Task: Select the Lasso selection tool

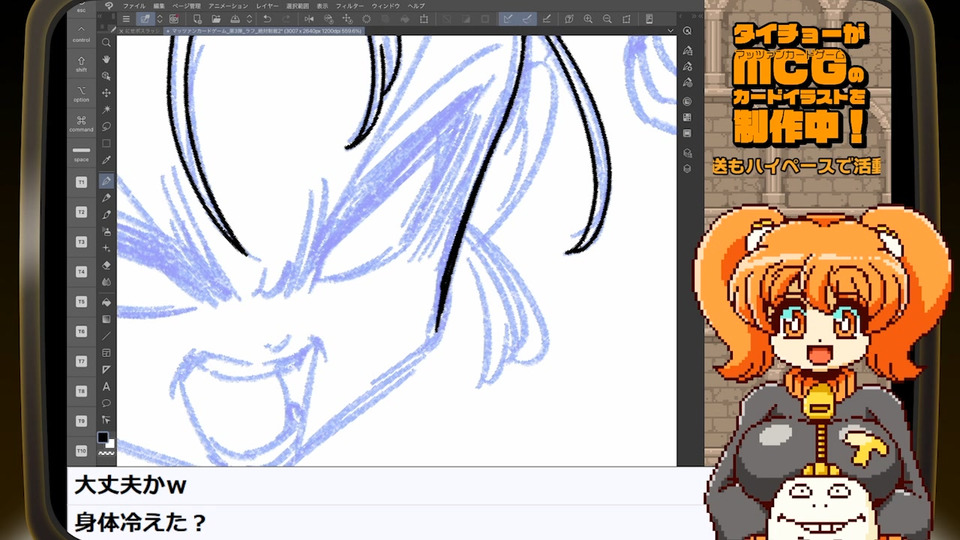Action: [x=107, y=126]
